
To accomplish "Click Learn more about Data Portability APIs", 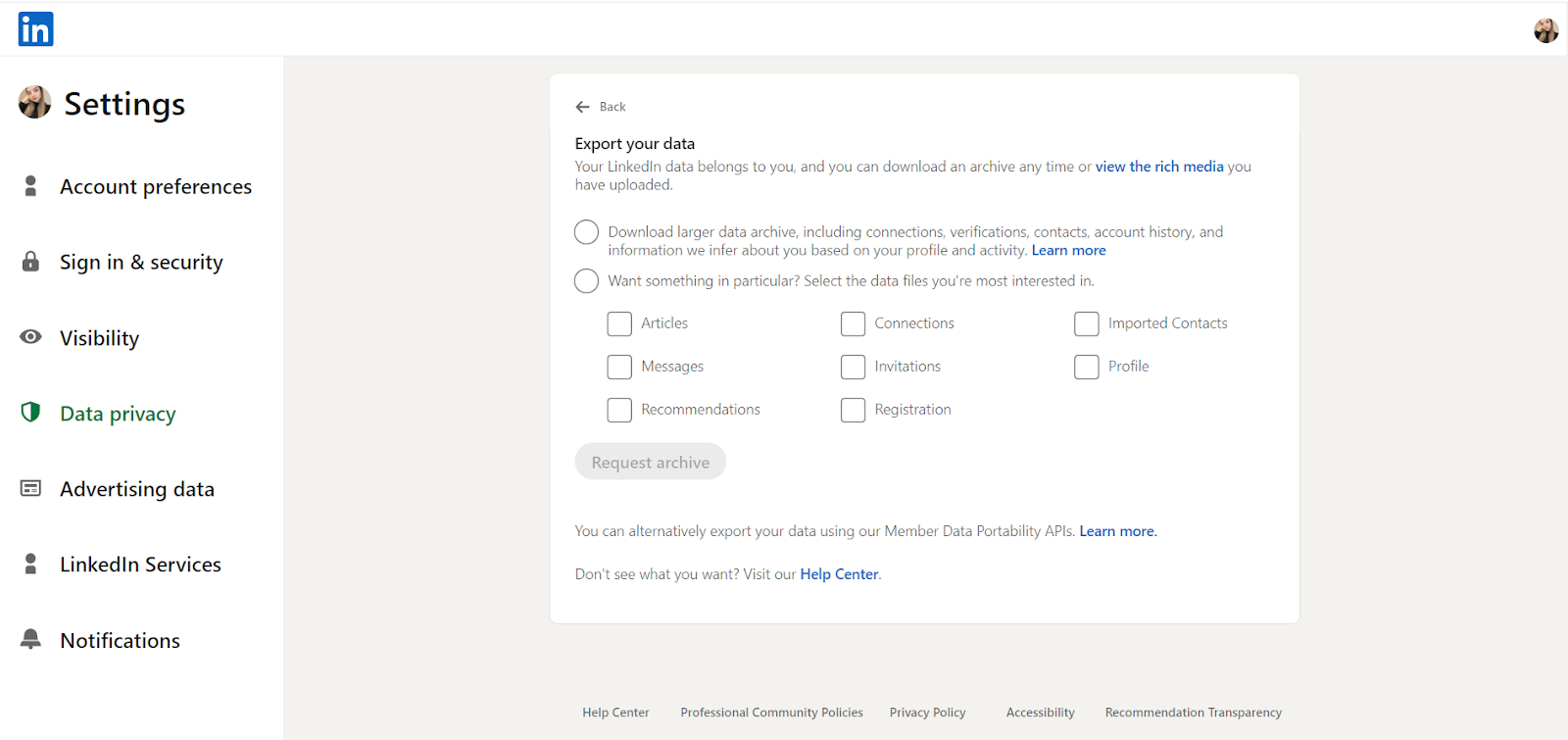I will [1118, 531].
